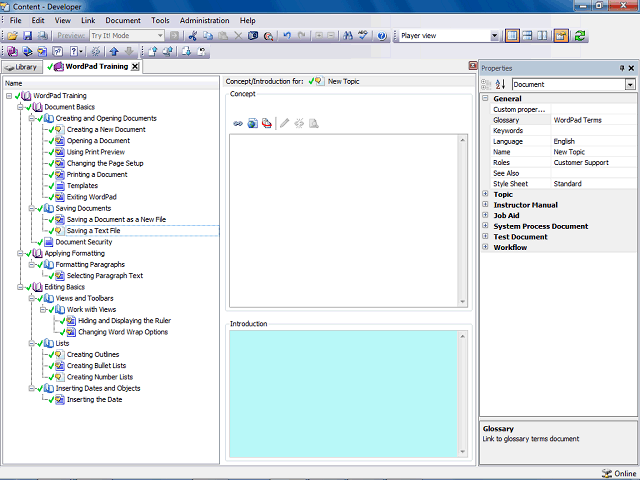
Task: Expand the Instructor Manual properties group
Action: pyautogui.click(x=485, y=204)
